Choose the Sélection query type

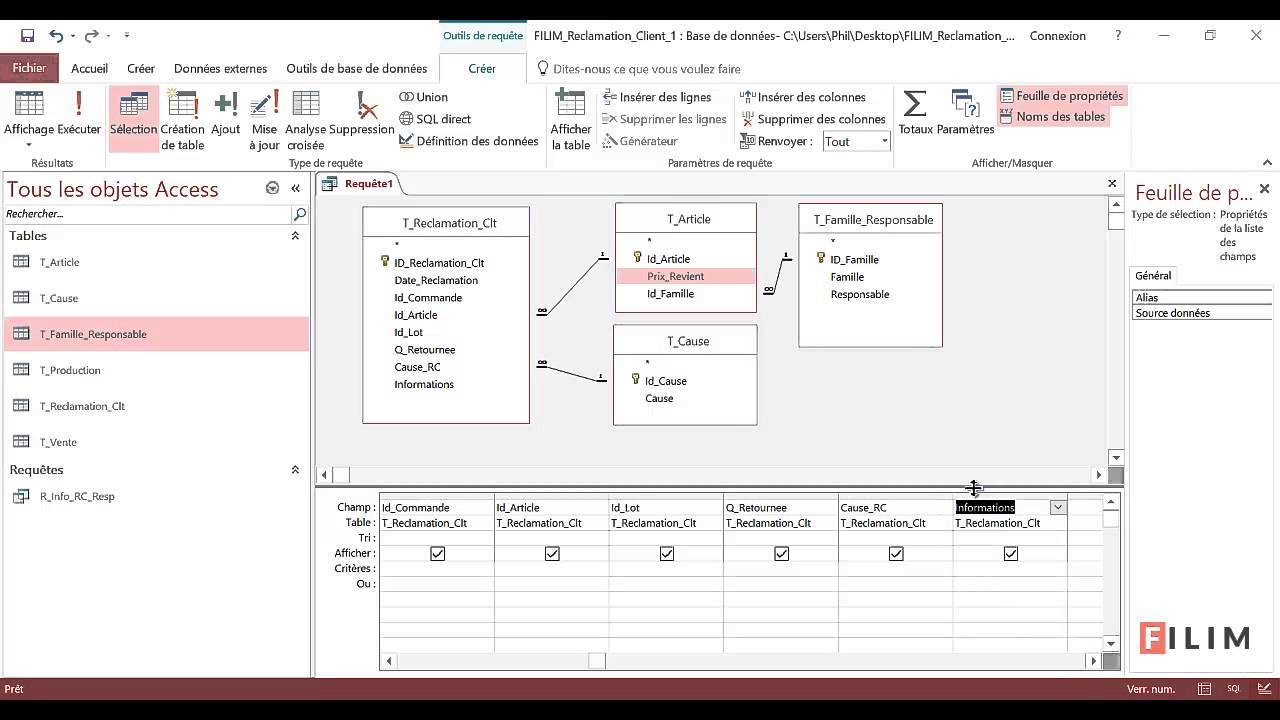(x=134, y=119)
